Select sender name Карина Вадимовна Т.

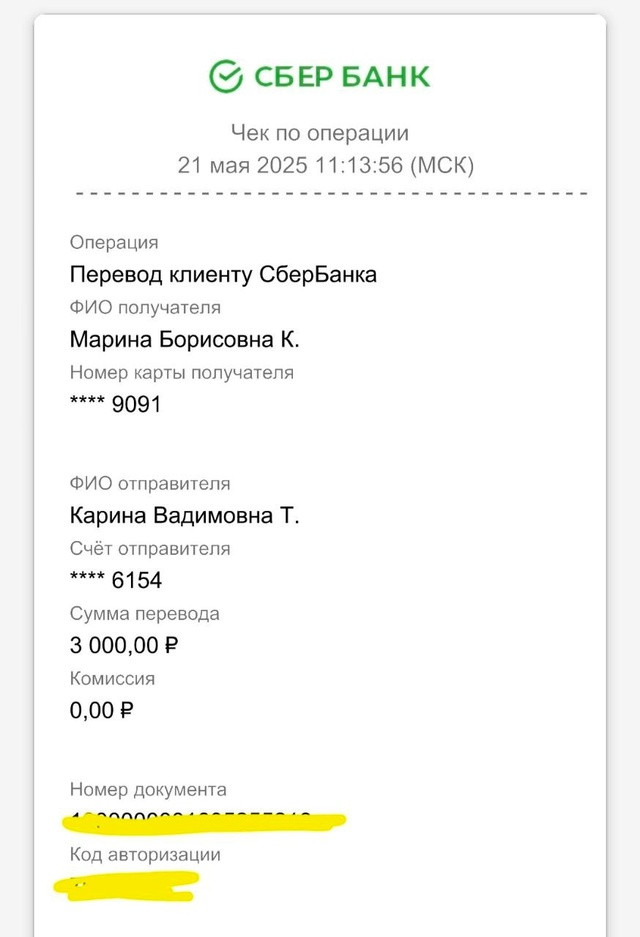coord(185,515)
